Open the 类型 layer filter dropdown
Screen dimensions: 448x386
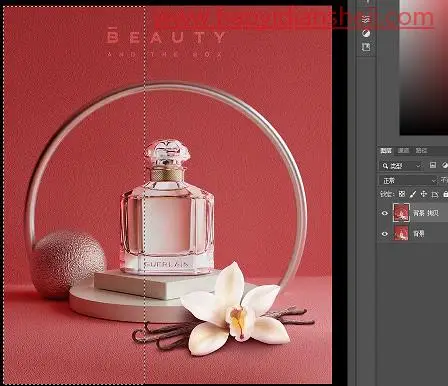point(401,166)
